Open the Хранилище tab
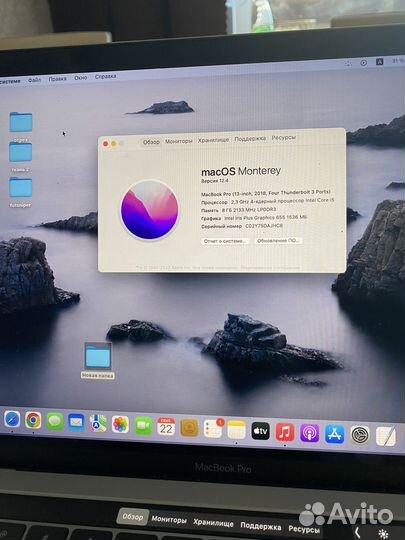This screenshot has height=540, width=405. (213, 140)
